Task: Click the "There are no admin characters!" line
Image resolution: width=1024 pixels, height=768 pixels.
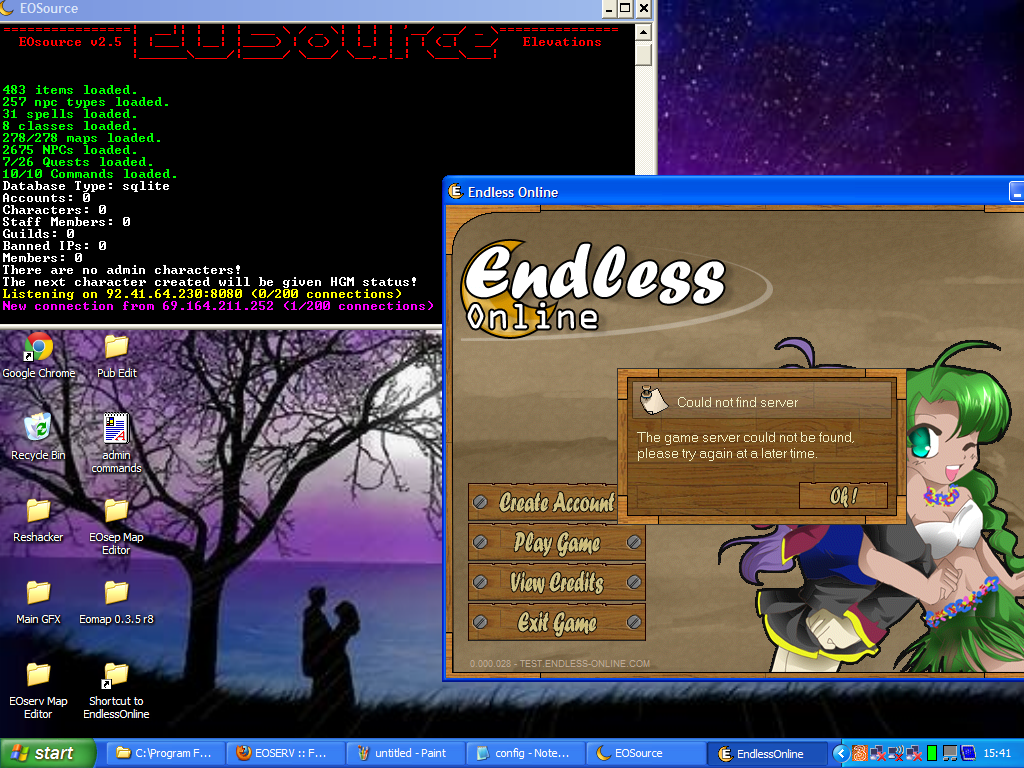Action: [121, 270]
